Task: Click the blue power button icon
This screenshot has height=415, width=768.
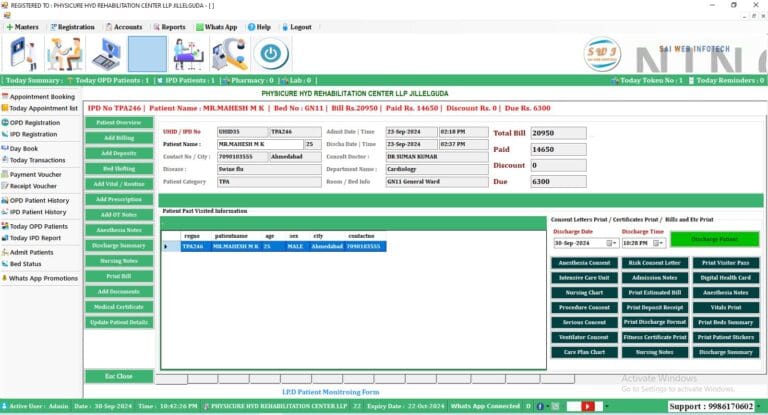Action: [271, 54]
